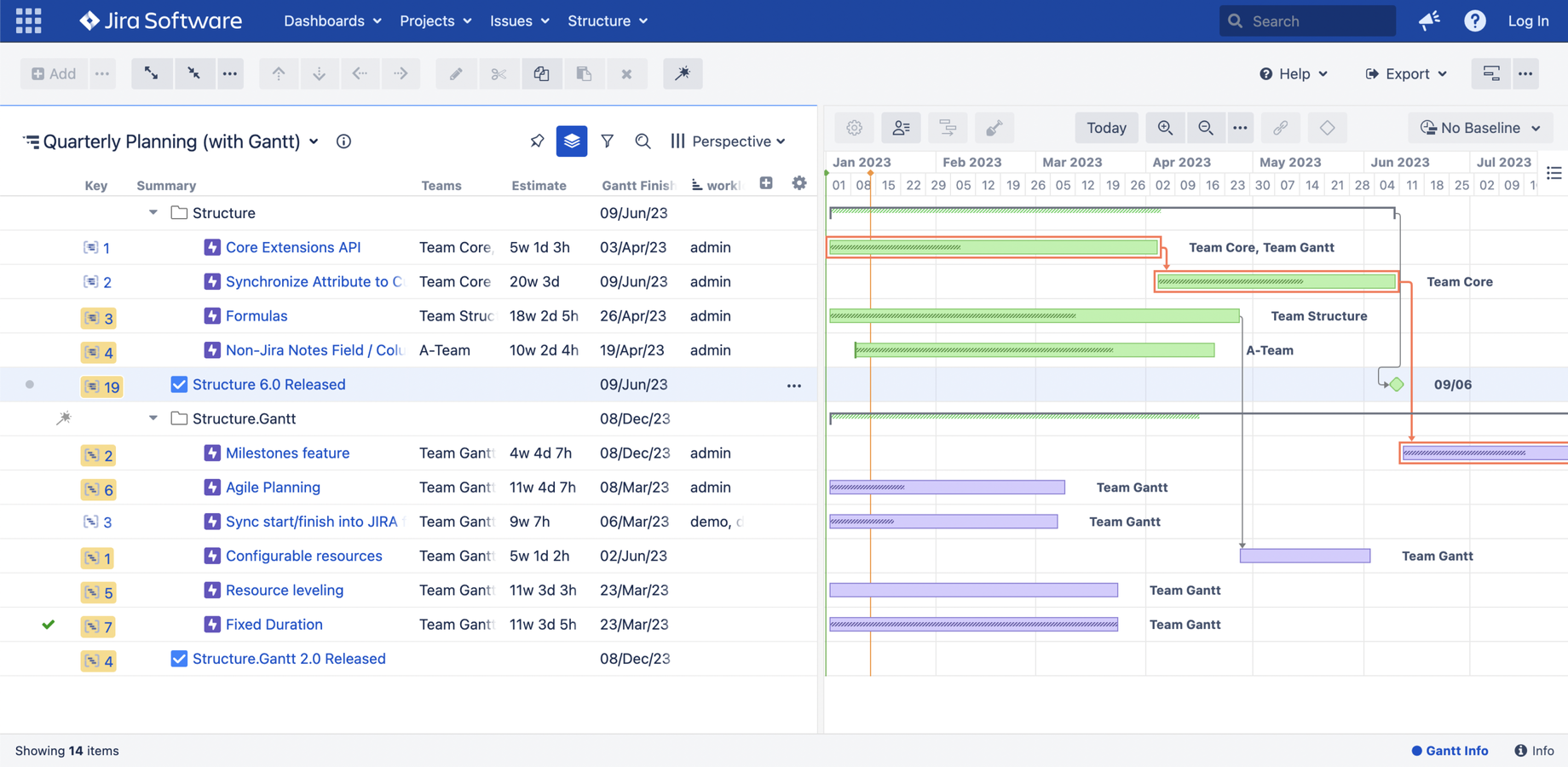Click the Gantt milestone diamond icon
This screenshot has height=767, width=1568.
coord(1327,128)
